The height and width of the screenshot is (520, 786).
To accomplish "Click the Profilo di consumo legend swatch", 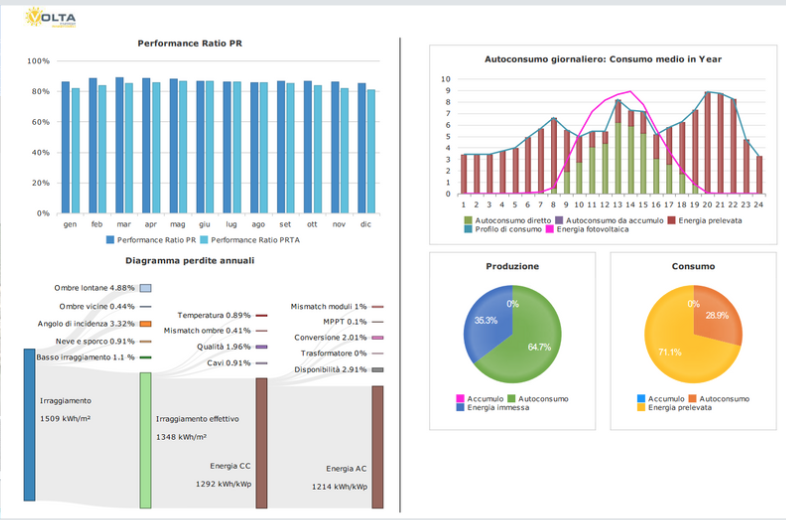I will tap(468, 229).
